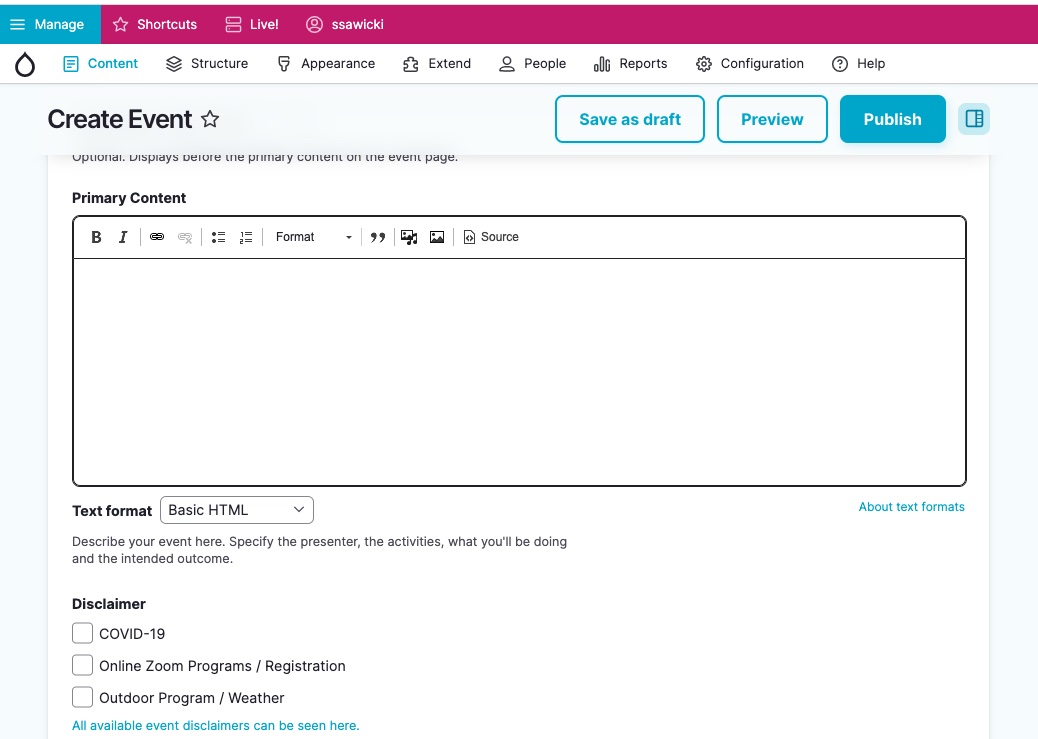Insert a link with the link icon
This screenshot has height=739, width=1038.
(x=157, y=237)
